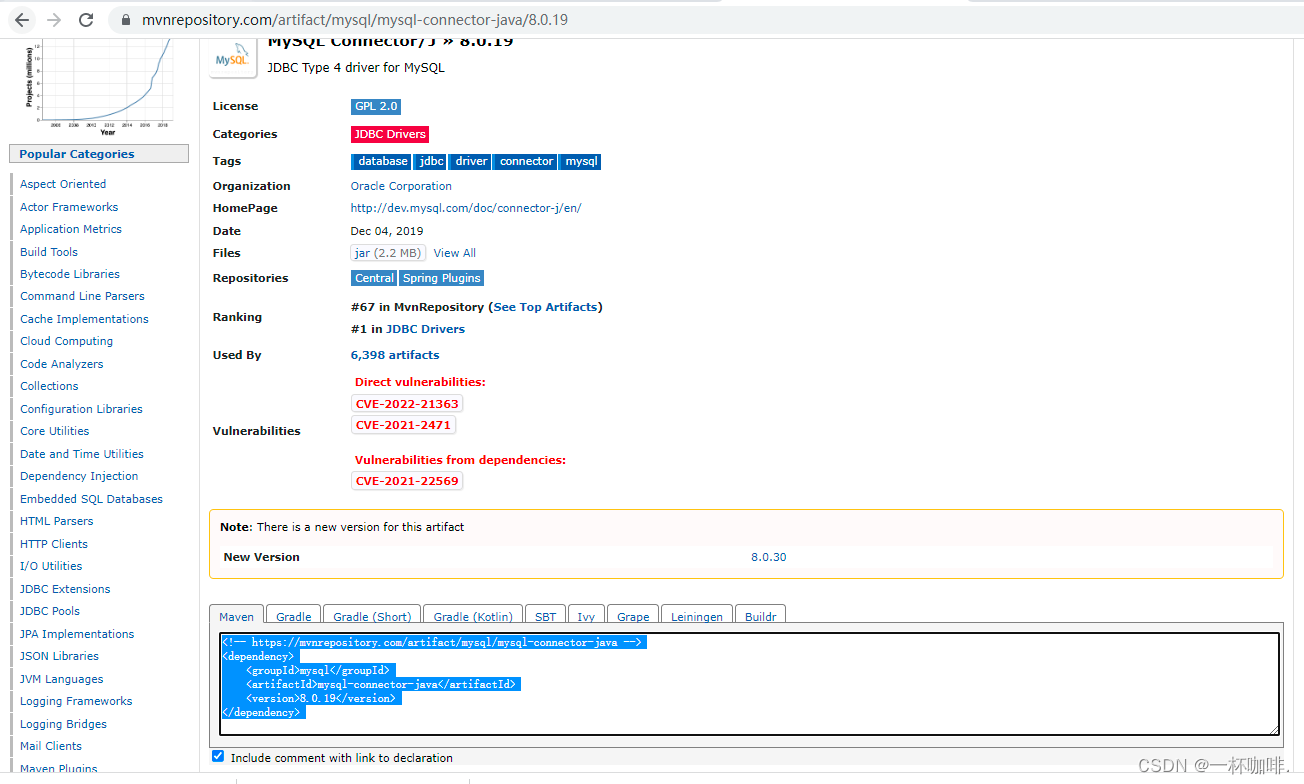
Task: Select the SBT tab
Action: (x=546, y=616)
